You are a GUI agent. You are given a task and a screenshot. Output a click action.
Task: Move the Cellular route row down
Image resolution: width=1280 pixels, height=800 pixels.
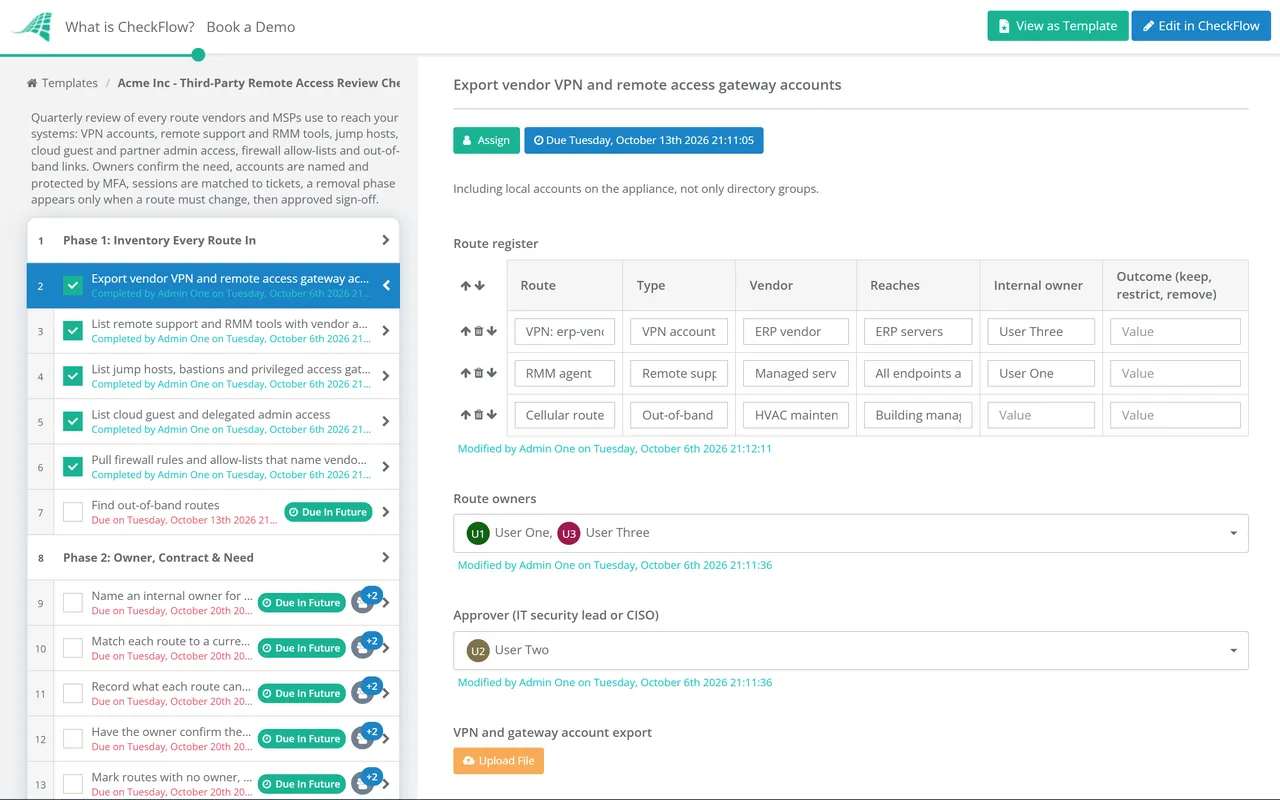point(491,415)
